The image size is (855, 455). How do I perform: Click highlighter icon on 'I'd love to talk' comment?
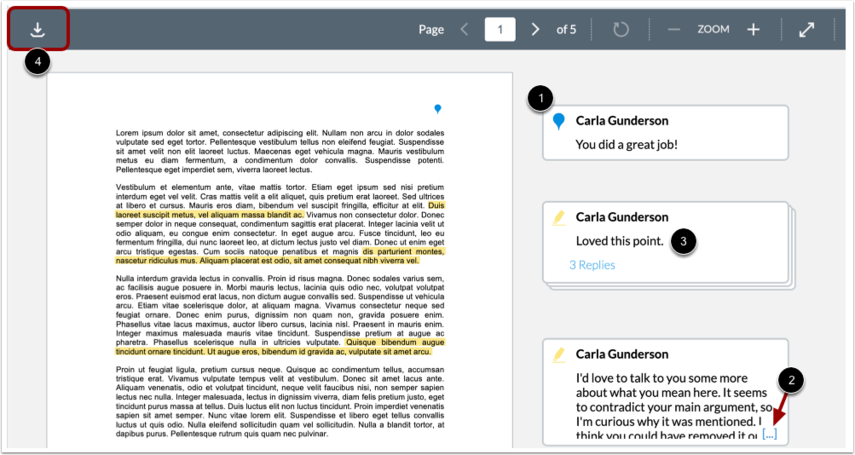point(558,356)
